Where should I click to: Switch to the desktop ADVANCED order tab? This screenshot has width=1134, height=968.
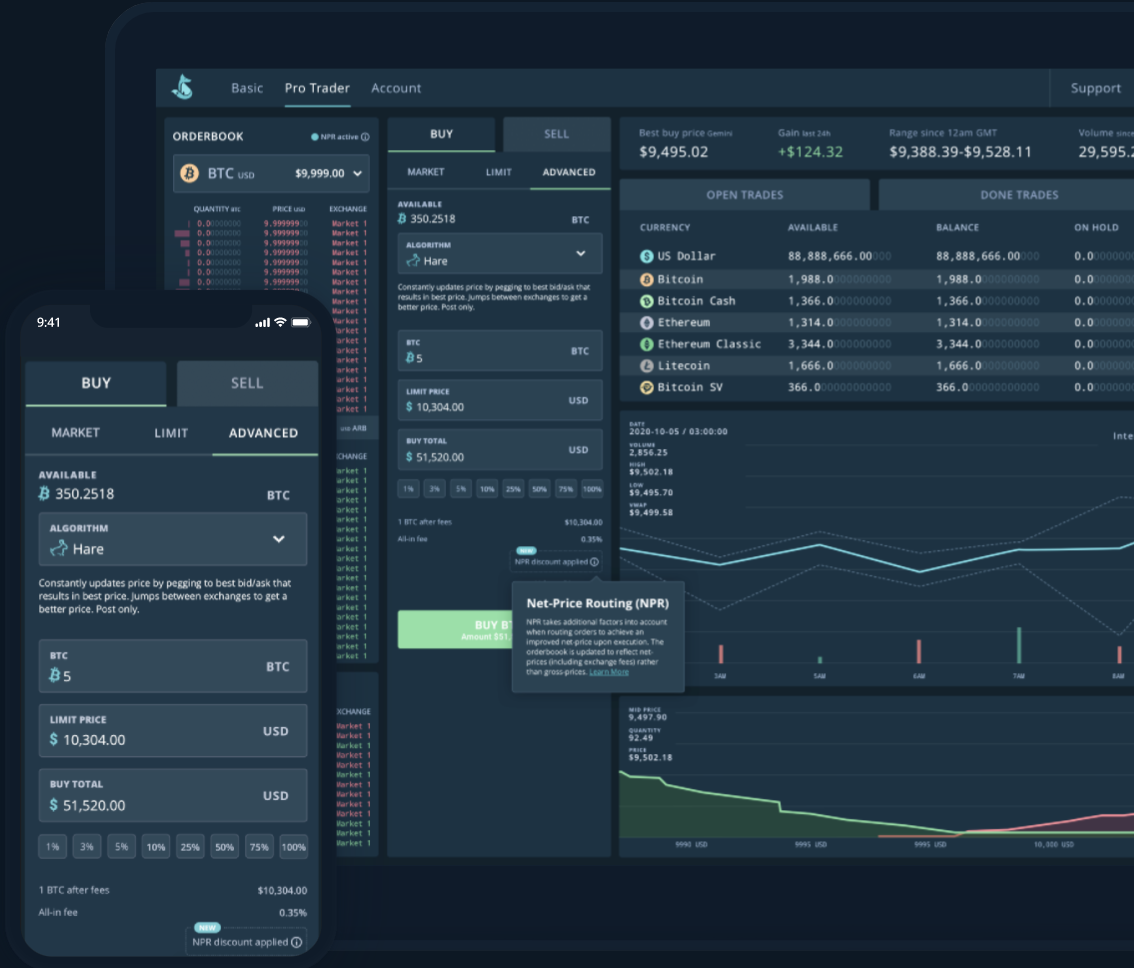tap(569, 172)
